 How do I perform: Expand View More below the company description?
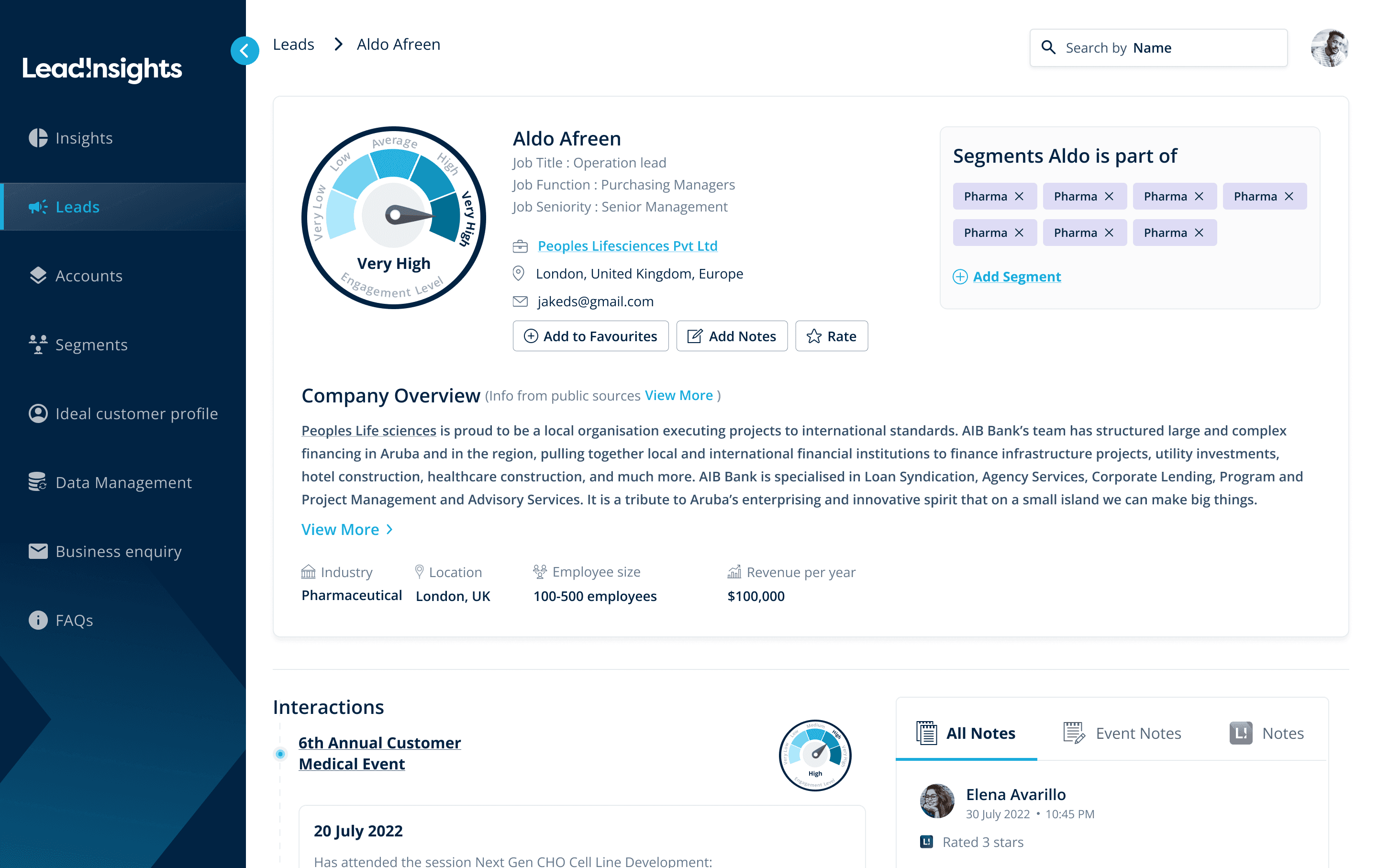347,529
